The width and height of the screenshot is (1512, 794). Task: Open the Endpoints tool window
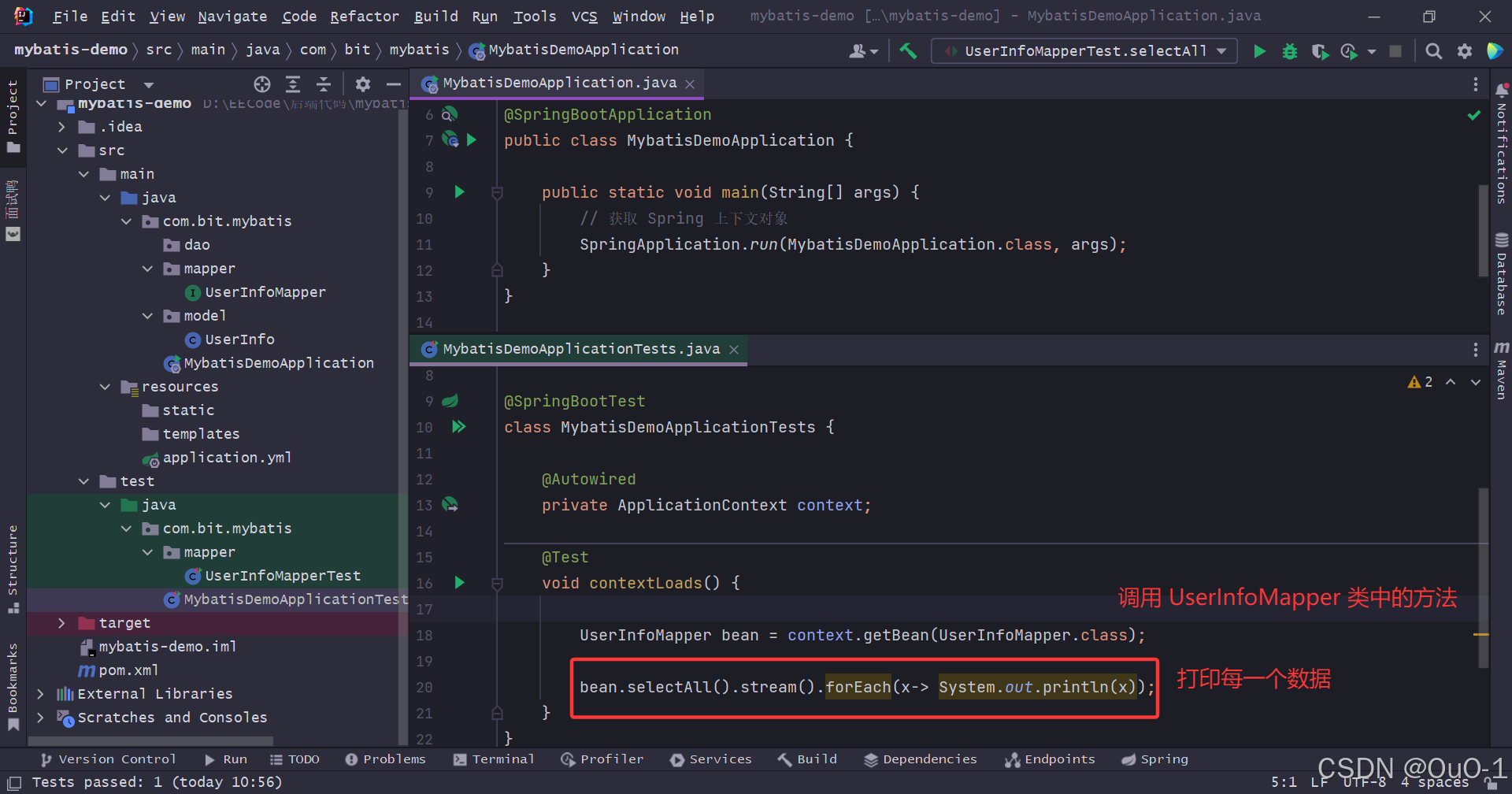click(1050, 759)
